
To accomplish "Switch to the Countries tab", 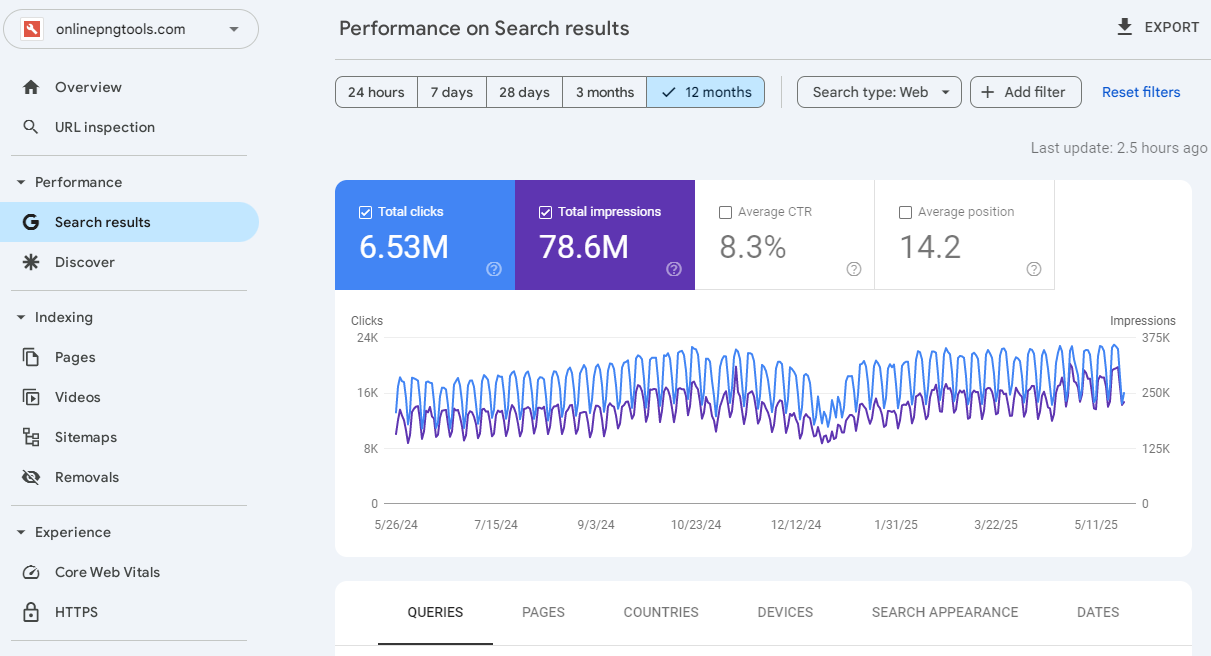I will pos(661,612).
